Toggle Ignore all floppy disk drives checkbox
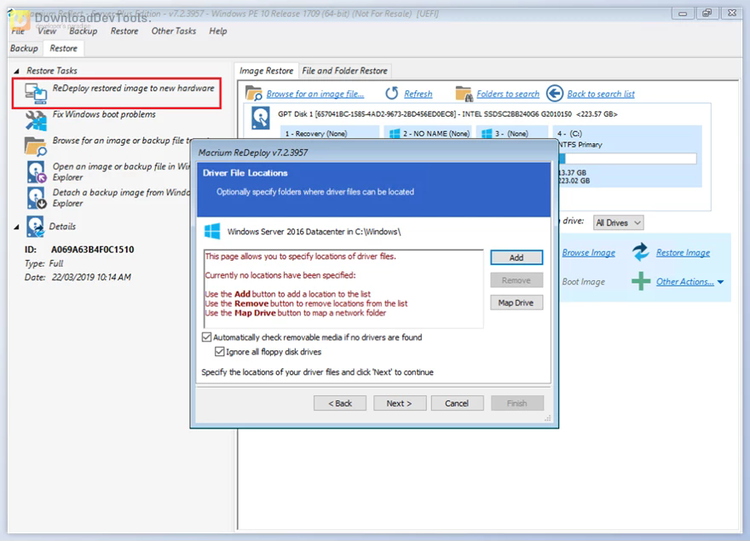750x541 pixels. tap(220, 352)
